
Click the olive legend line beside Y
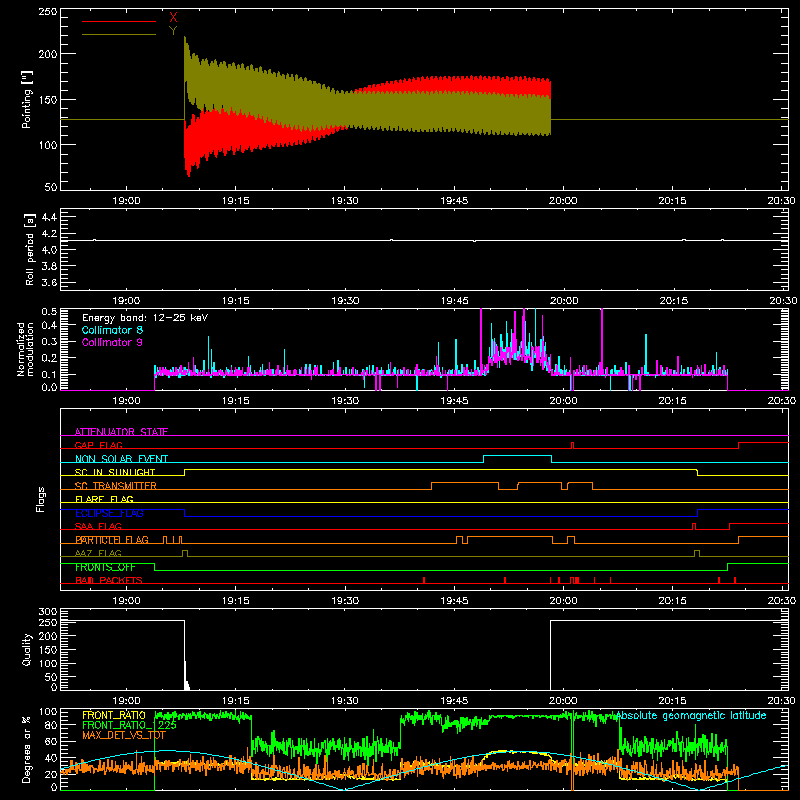[x=119, y=34]
